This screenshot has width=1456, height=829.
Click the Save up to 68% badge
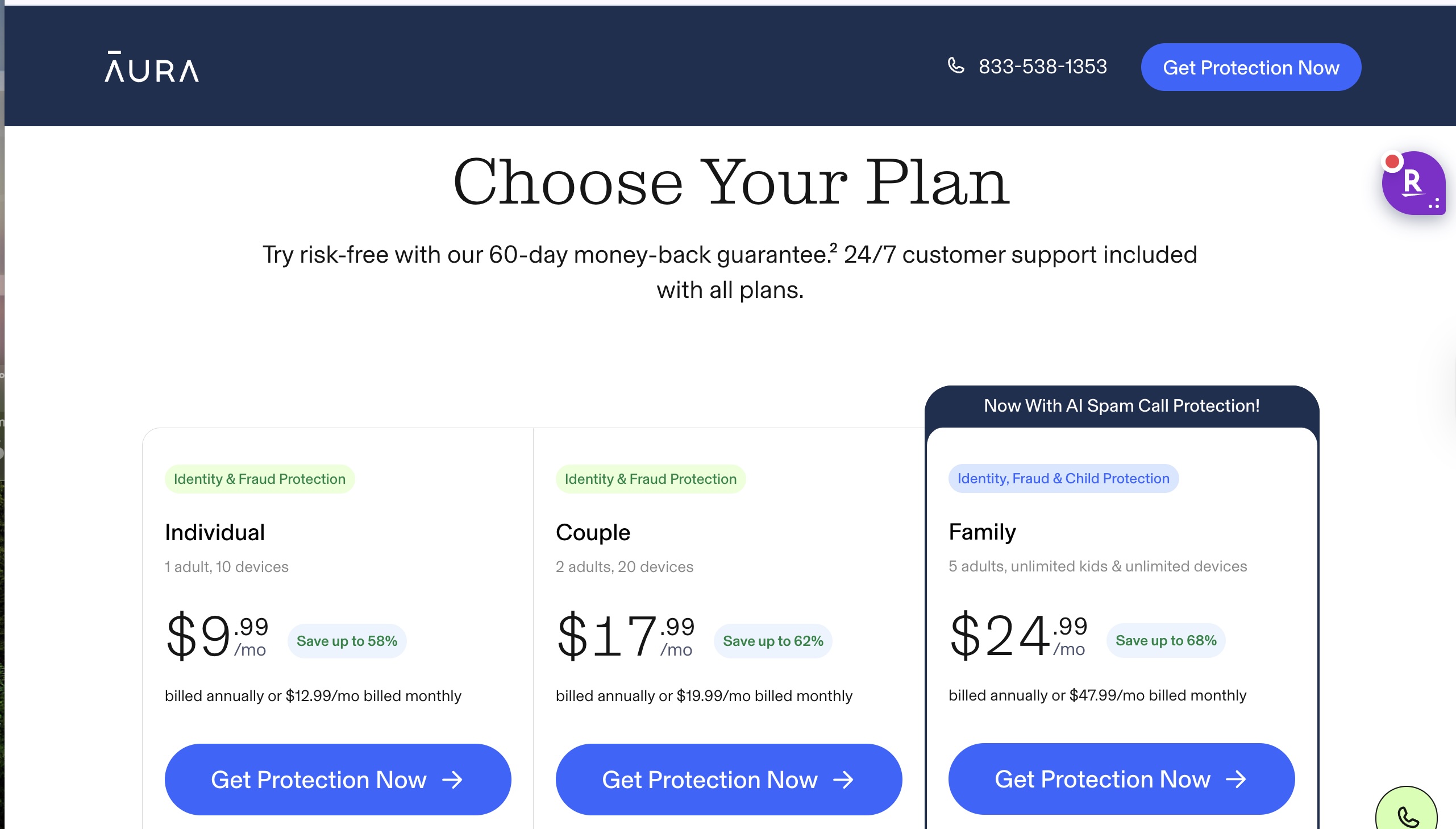pos(1166,641)
